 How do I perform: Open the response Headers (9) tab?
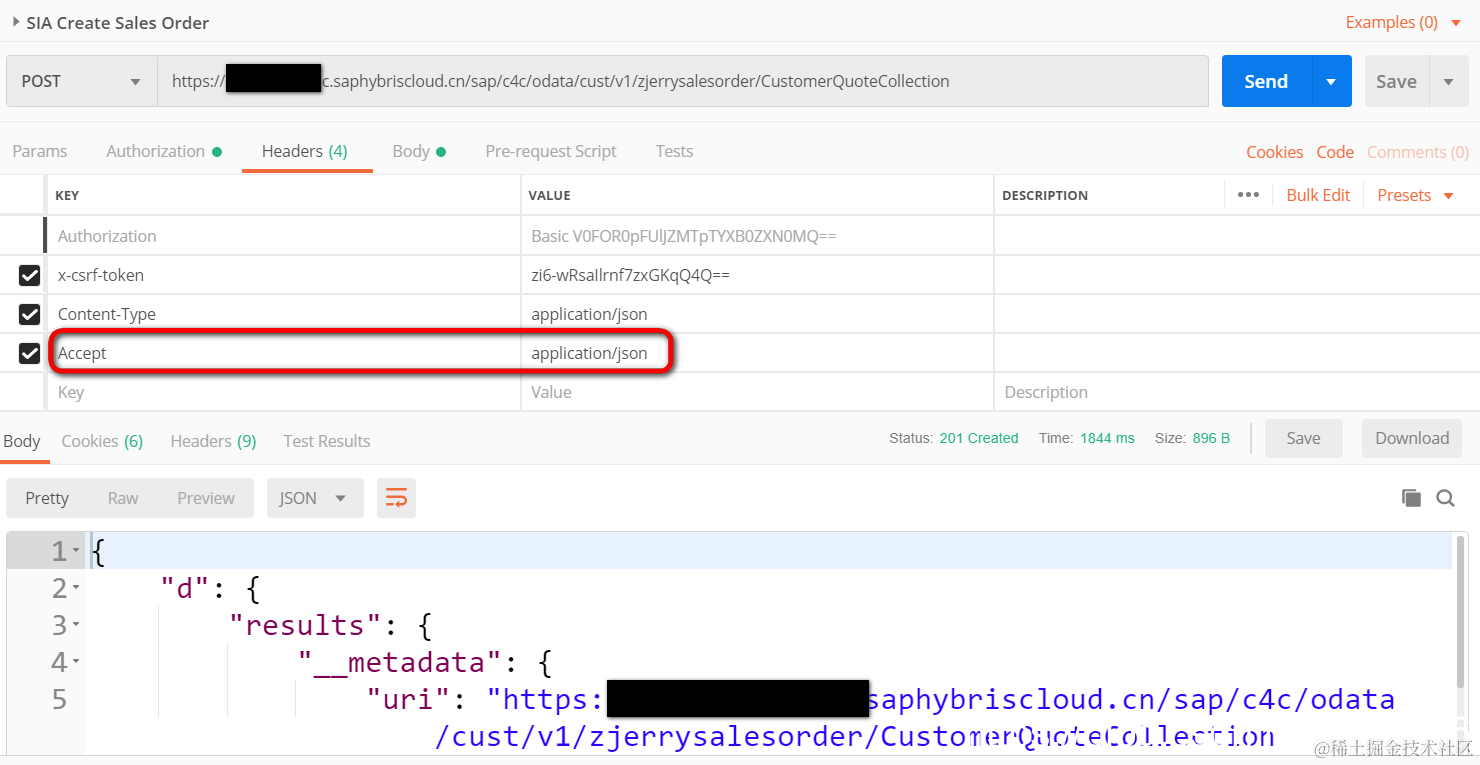[213, 441]
